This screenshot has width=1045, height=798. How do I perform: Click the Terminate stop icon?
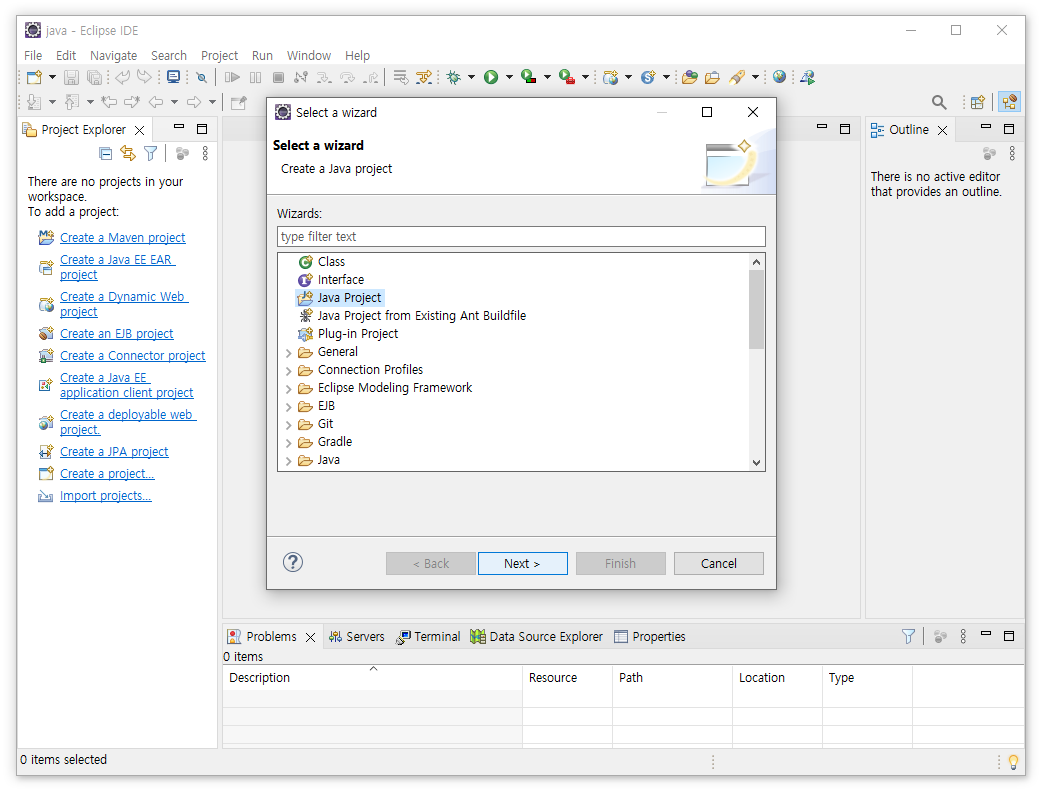coord(279,77)
